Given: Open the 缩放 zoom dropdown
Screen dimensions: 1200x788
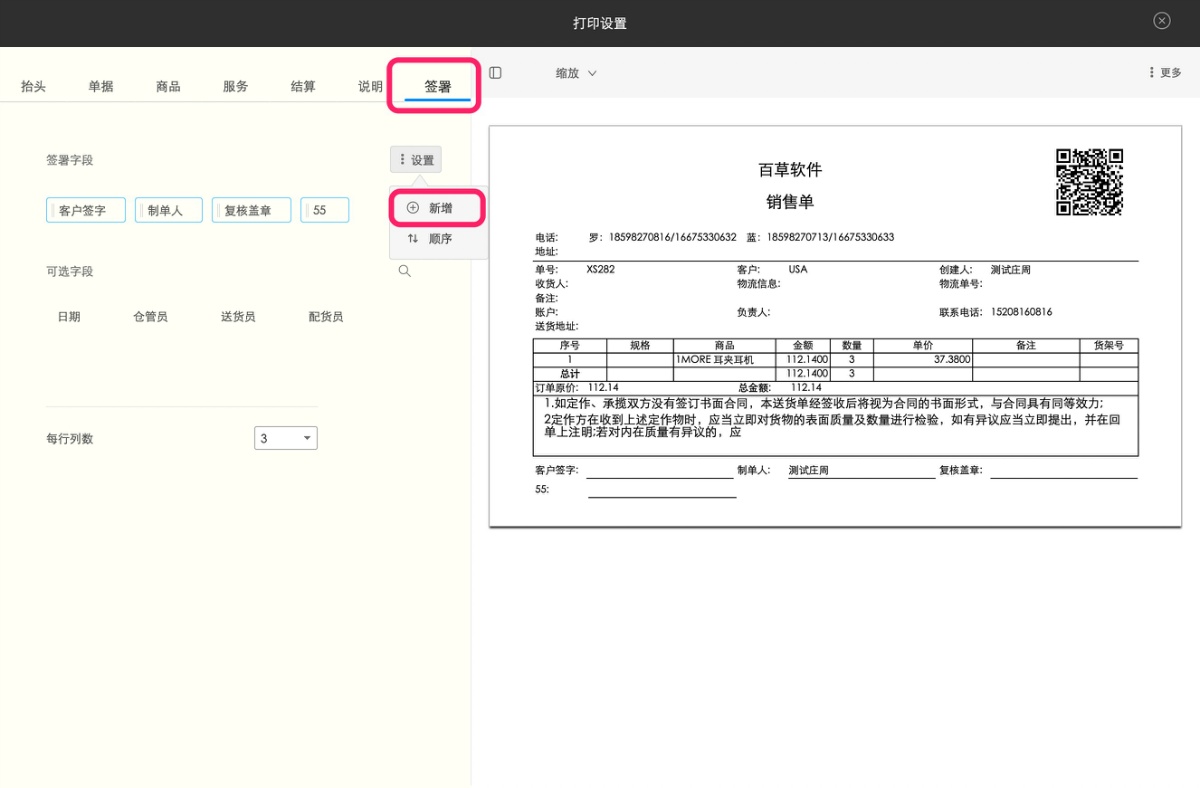Looking at the screenshot, I should point(576,73).
